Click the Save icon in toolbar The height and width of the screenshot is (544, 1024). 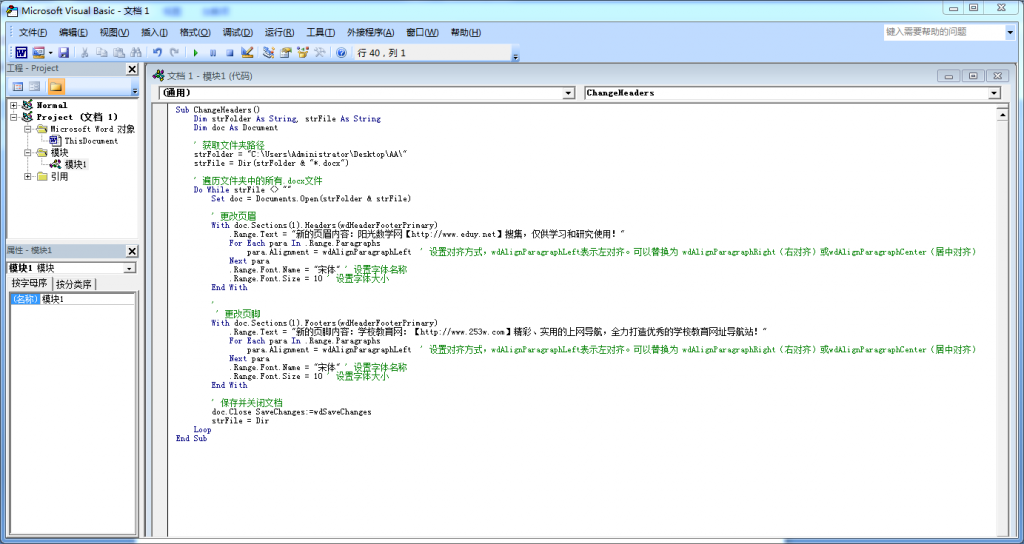click(x=63, y=52)
